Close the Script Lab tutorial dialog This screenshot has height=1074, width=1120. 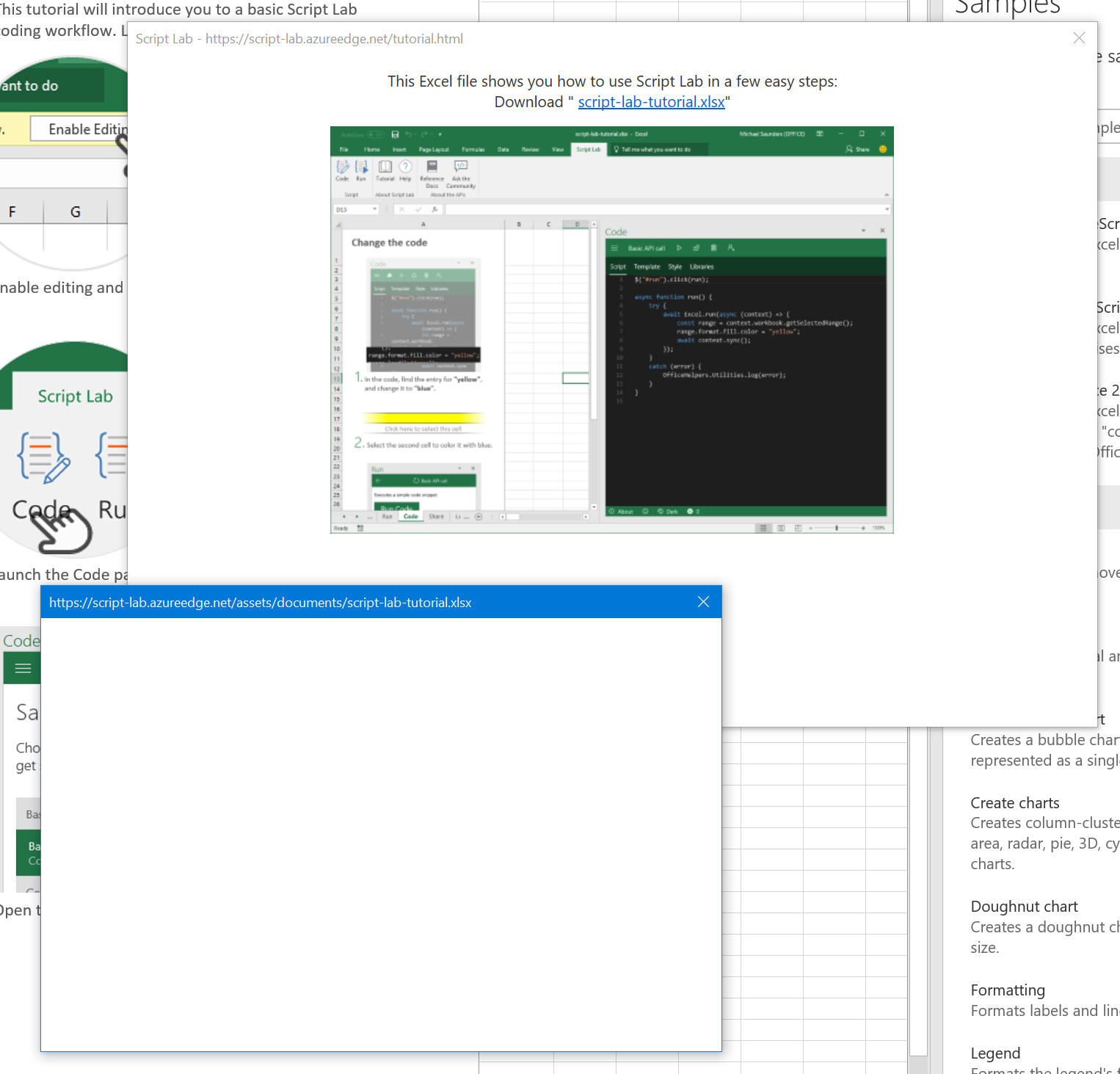point(1078,38)
